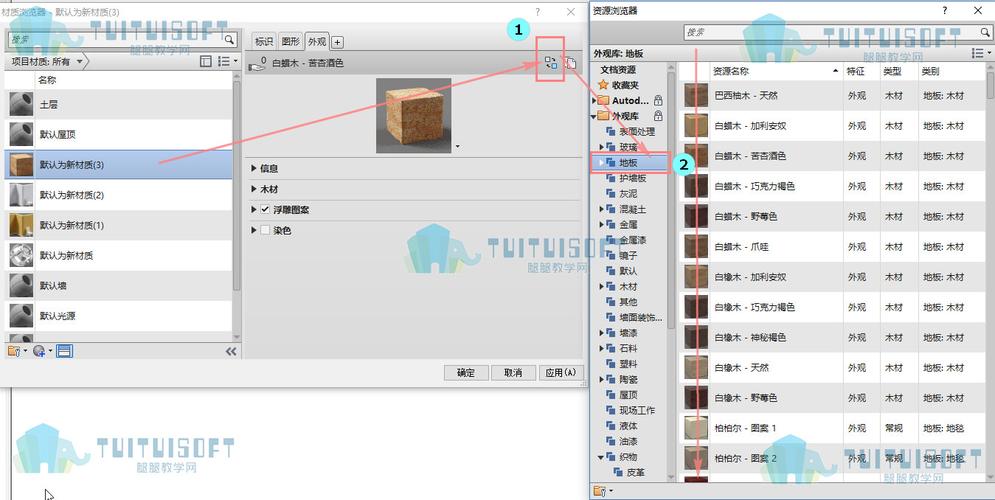This screenshot has height=500, width=995.
Task: Select 默认屋顶 material
Action: 119,135
